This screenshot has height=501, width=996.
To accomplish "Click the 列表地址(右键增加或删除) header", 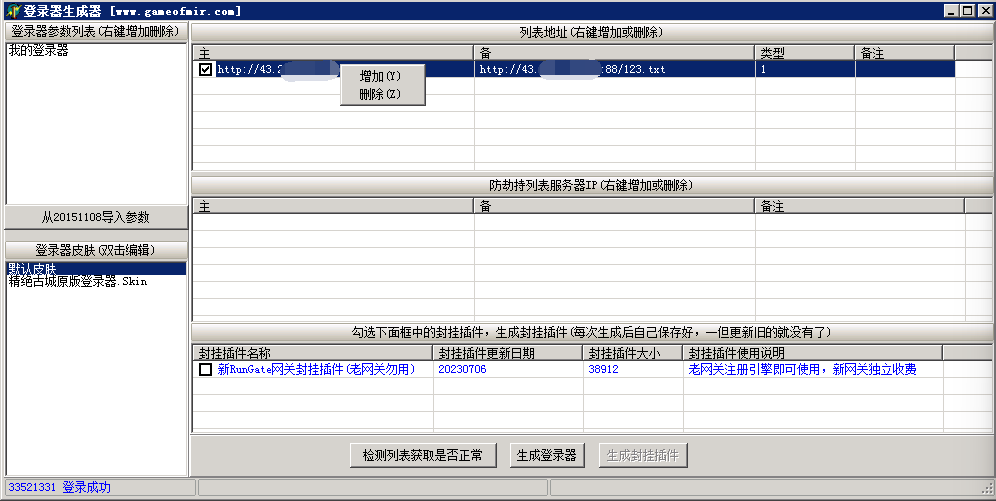I will (x=591, y=32).
